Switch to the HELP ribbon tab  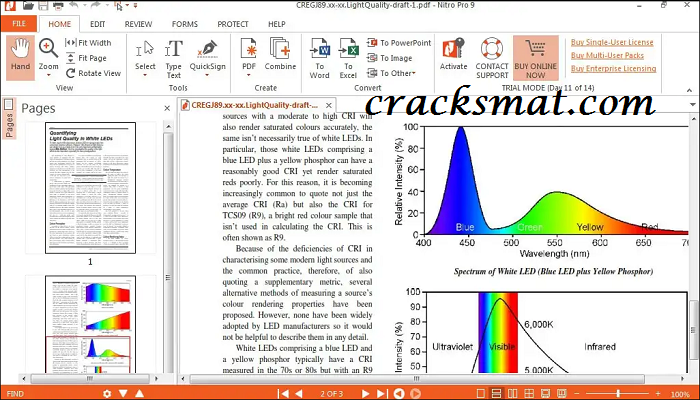coord(277,24)
